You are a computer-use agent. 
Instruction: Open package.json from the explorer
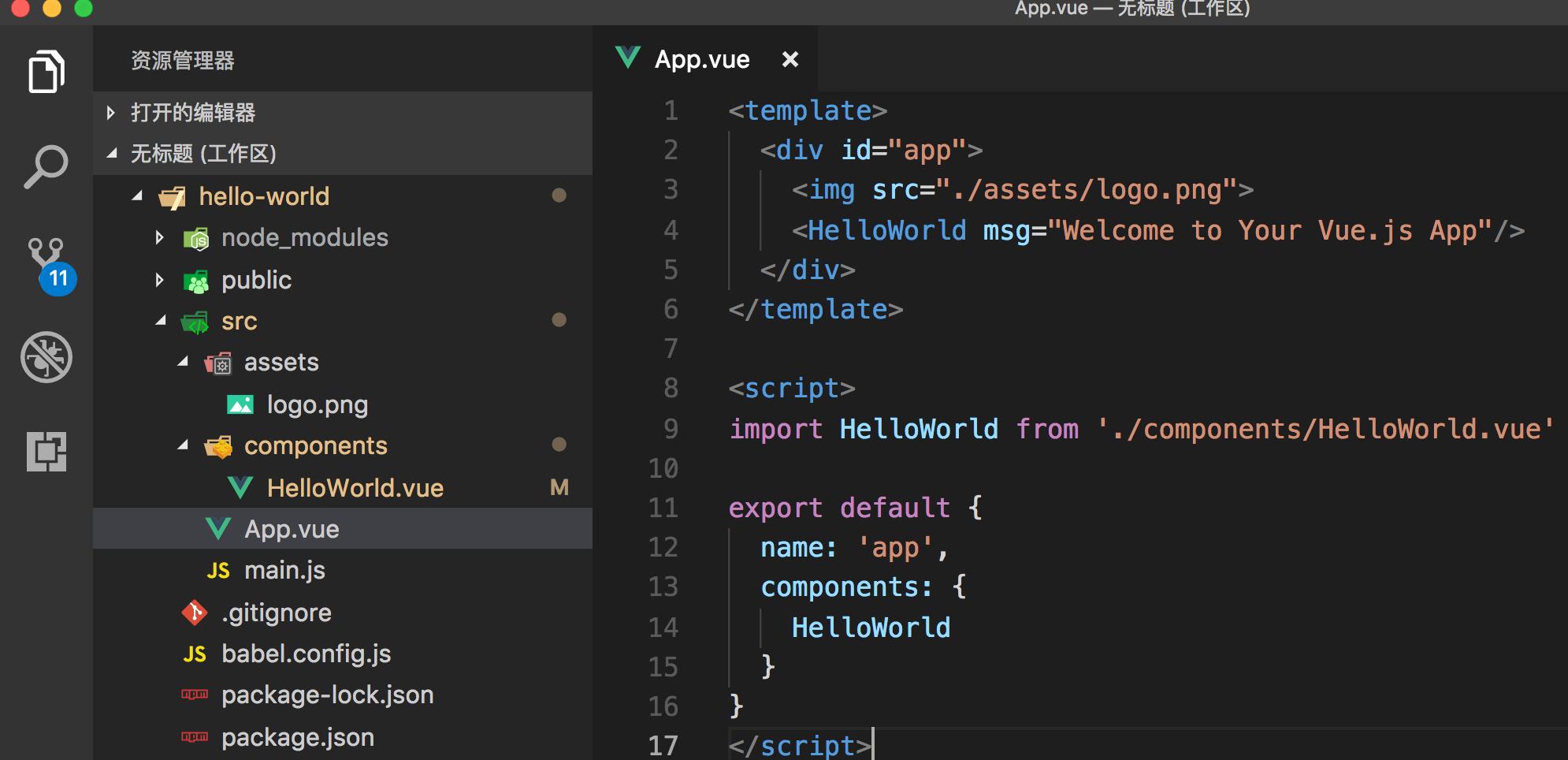pos(297,737)
